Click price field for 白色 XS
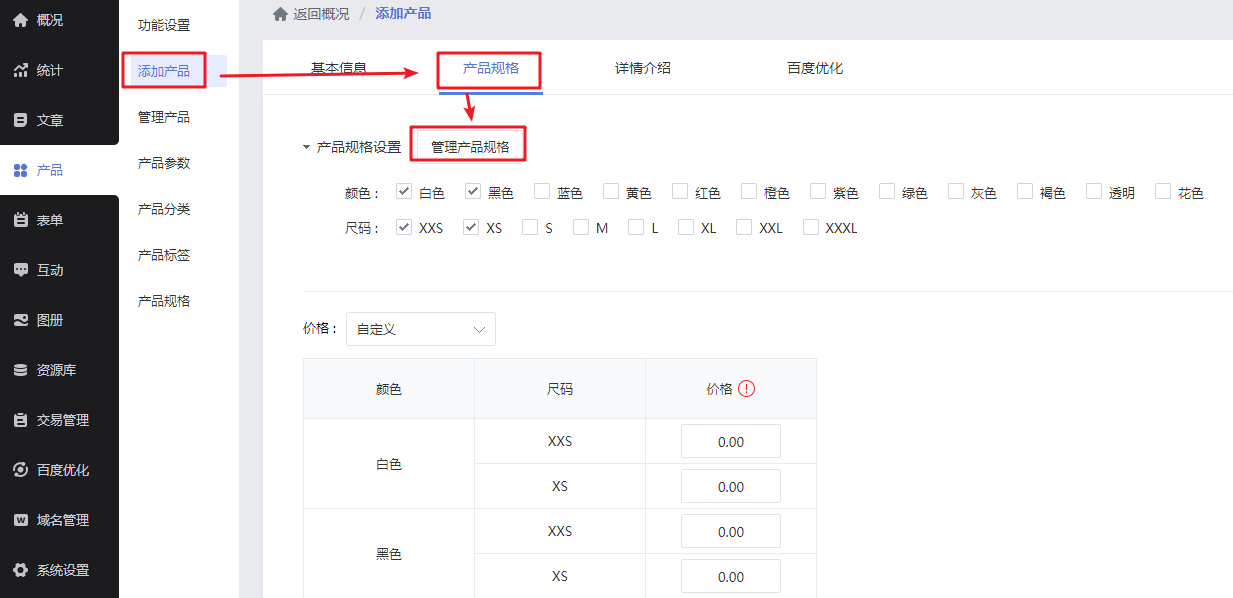 click(x=731, y=486)
